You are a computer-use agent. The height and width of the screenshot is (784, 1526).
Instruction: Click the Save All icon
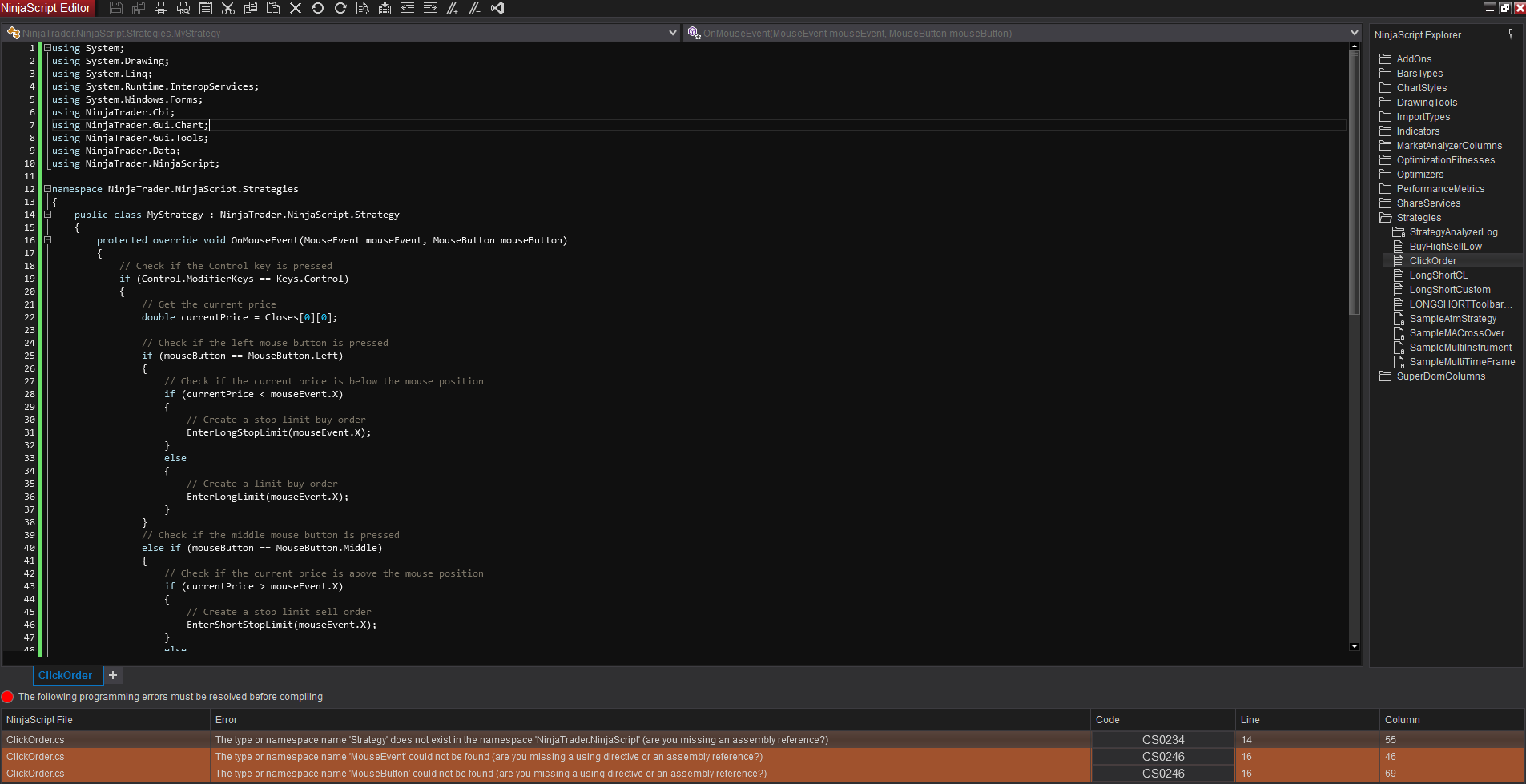139,8
